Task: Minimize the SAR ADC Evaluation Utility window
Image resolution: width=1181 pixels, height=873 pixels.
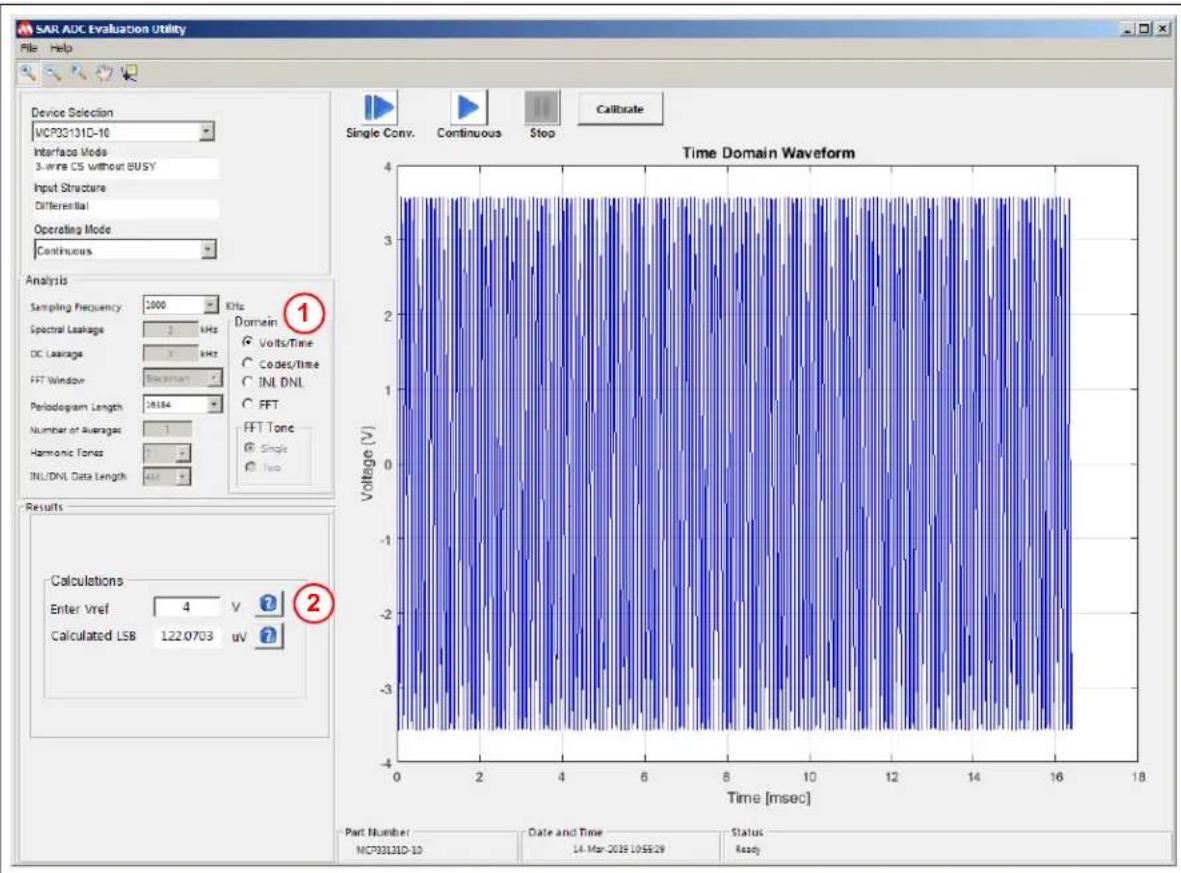Action: [1128, 29]
